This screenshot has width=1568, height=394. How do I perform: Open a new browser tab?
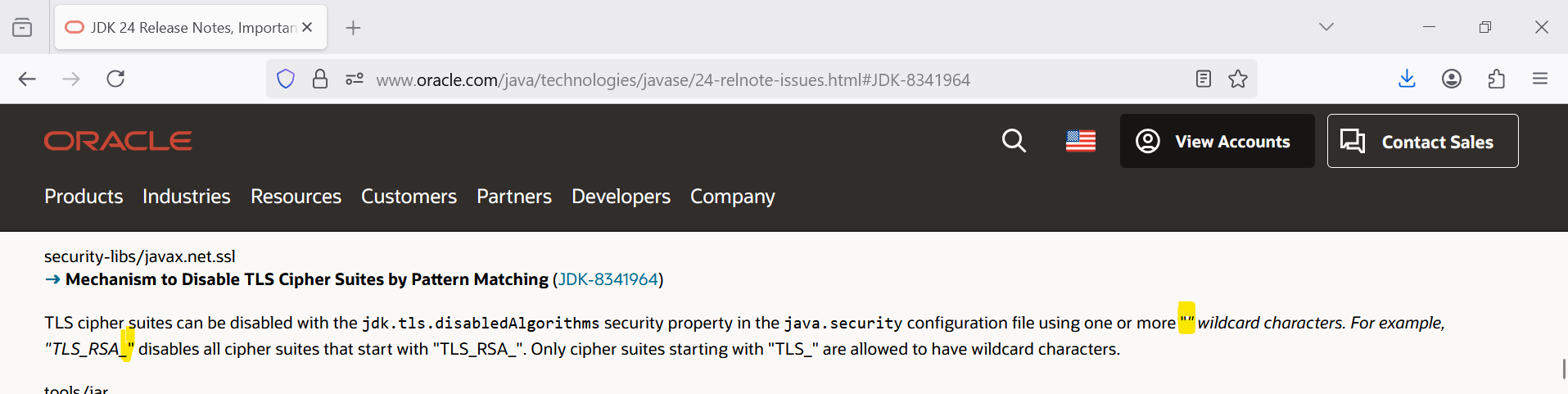(353, 28)
